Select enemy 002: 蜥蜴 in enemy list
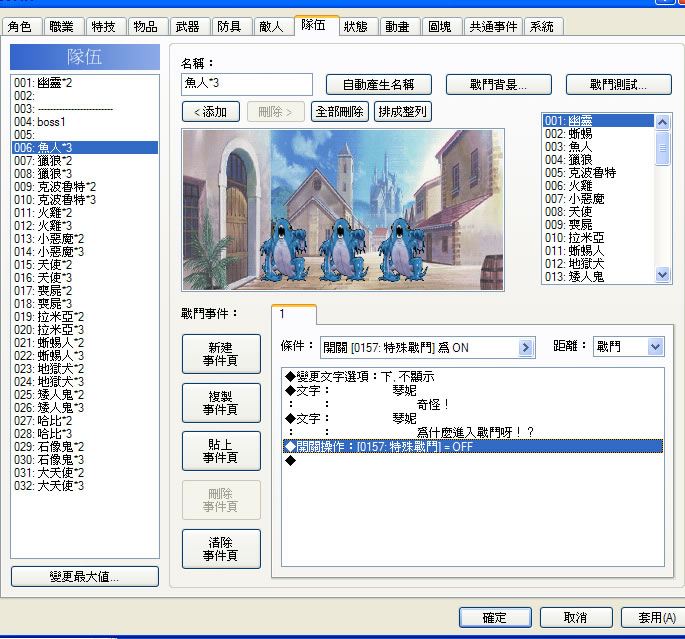This screenshot has width=685, height=639. [599, 134]
